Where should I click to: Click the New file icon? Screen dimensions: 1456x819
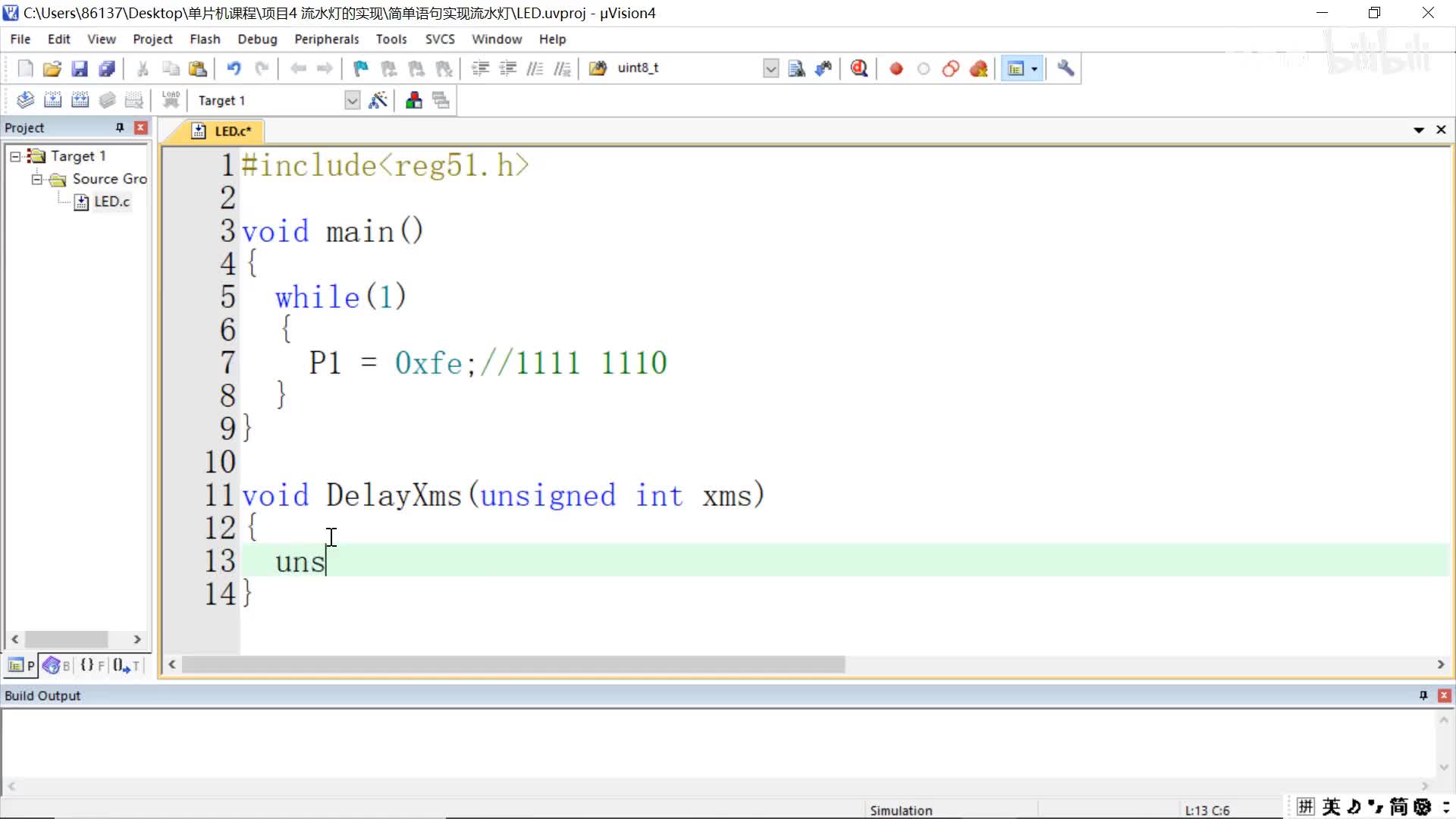25,68
